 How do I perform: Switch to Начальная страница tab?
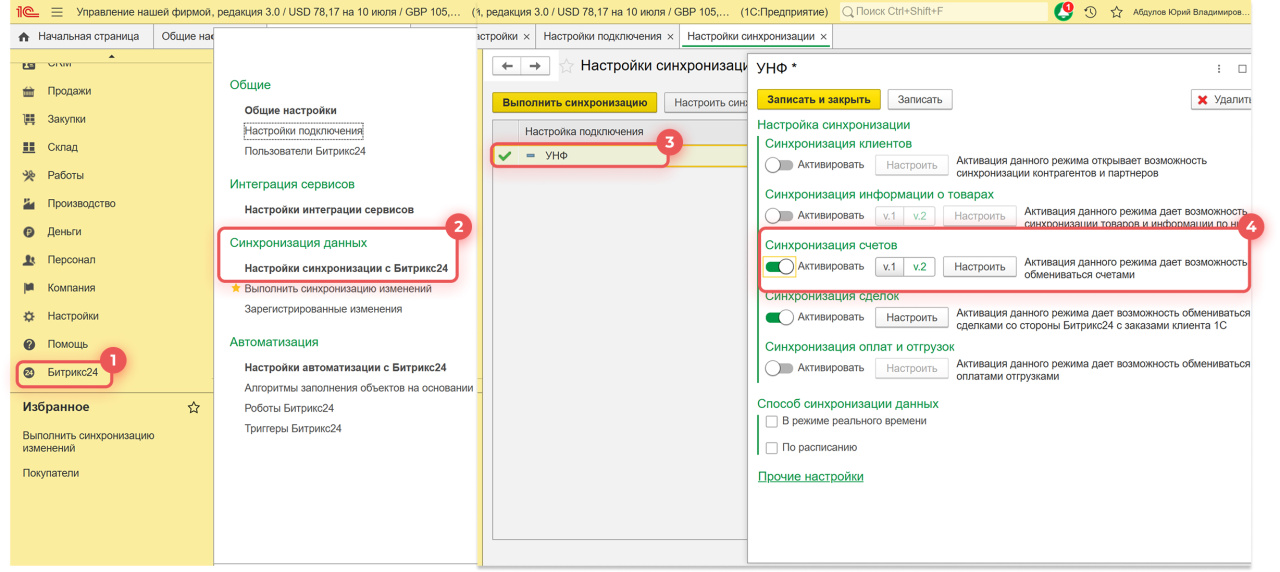(x=80, y=36)
